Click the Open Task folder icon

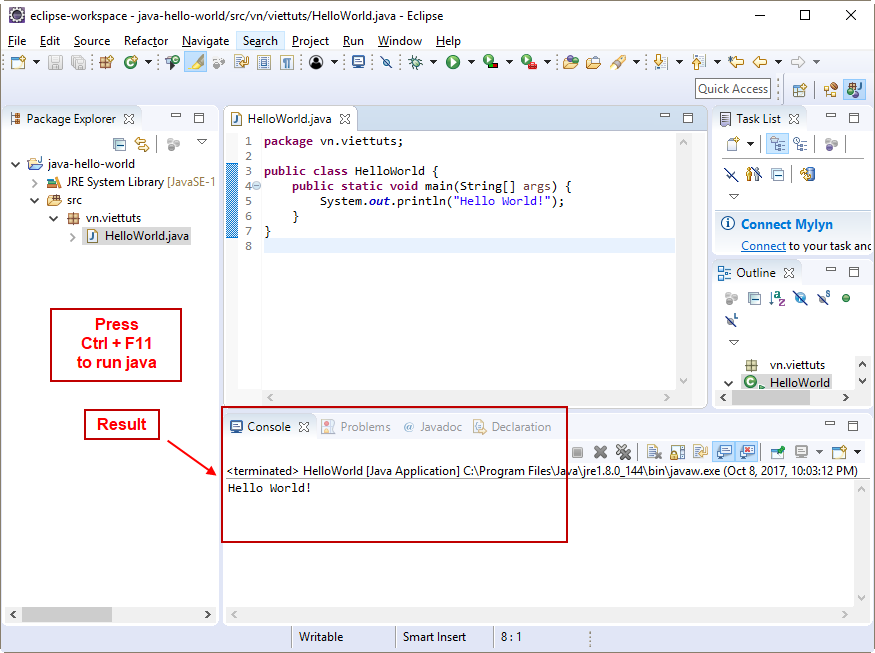tap(593, 62)
